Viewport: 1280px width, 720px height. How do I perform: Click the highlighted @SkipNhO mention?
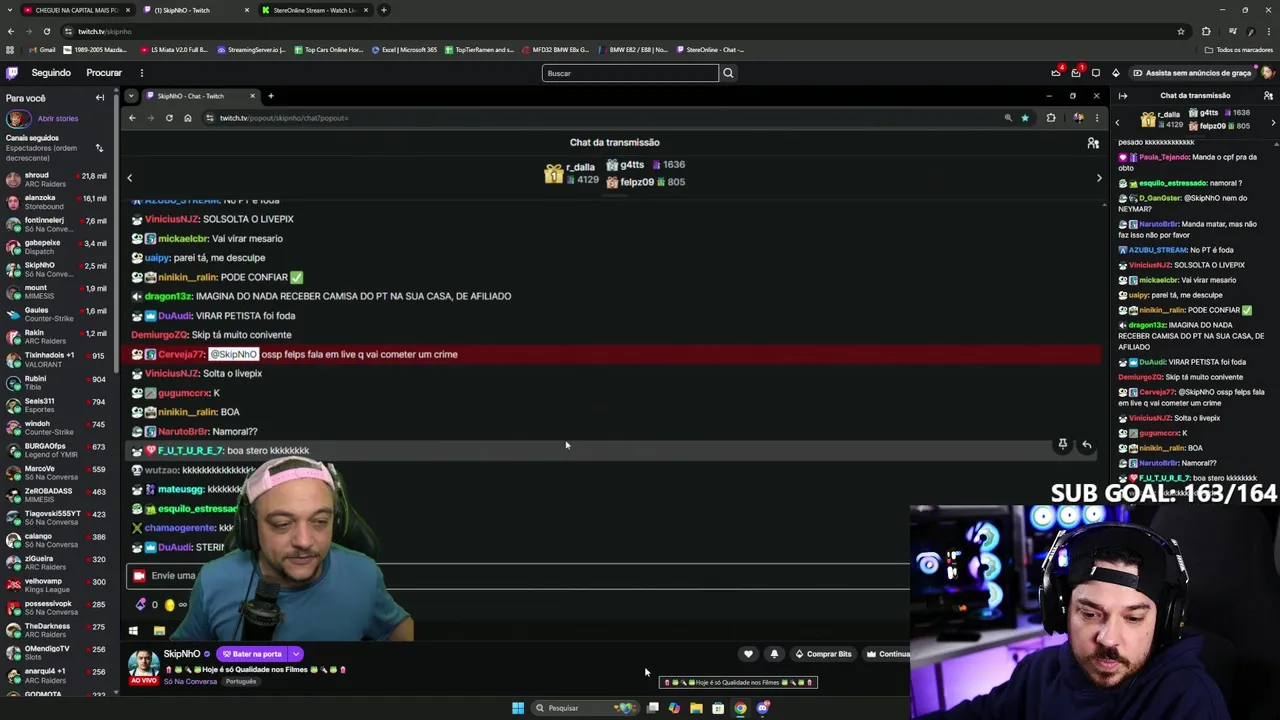coord(233,354)
